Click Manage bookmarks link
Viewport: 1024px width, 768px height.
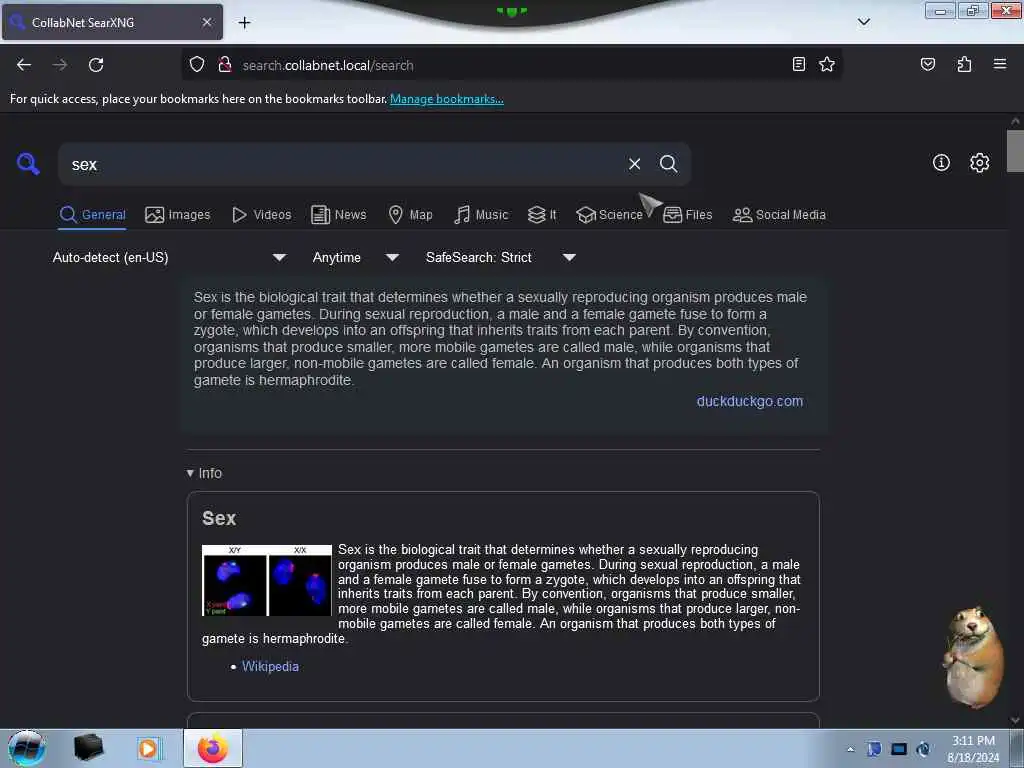coord(447,99)
